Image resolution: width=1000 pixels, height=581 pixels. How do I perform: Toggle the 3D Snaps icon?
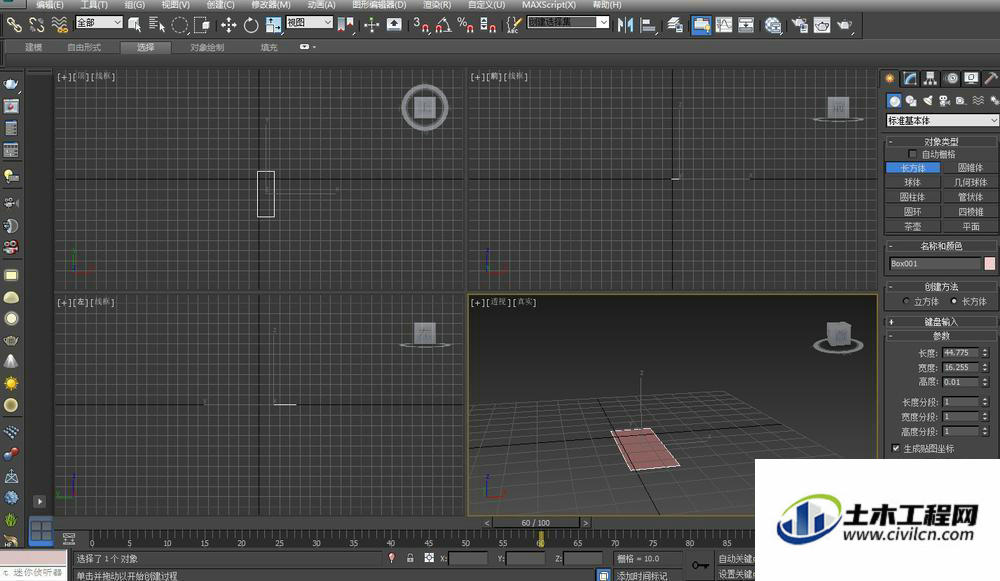tap(420, 25)
